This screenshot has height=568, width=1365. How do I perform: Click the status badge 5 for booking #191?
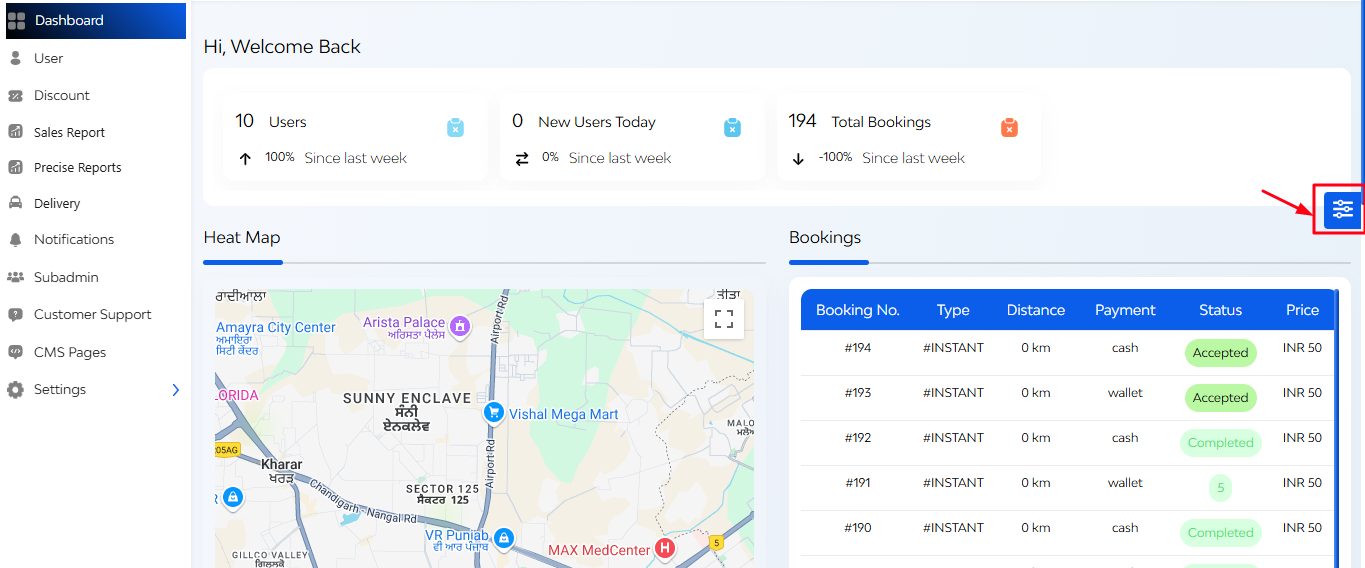(1220, 488)
